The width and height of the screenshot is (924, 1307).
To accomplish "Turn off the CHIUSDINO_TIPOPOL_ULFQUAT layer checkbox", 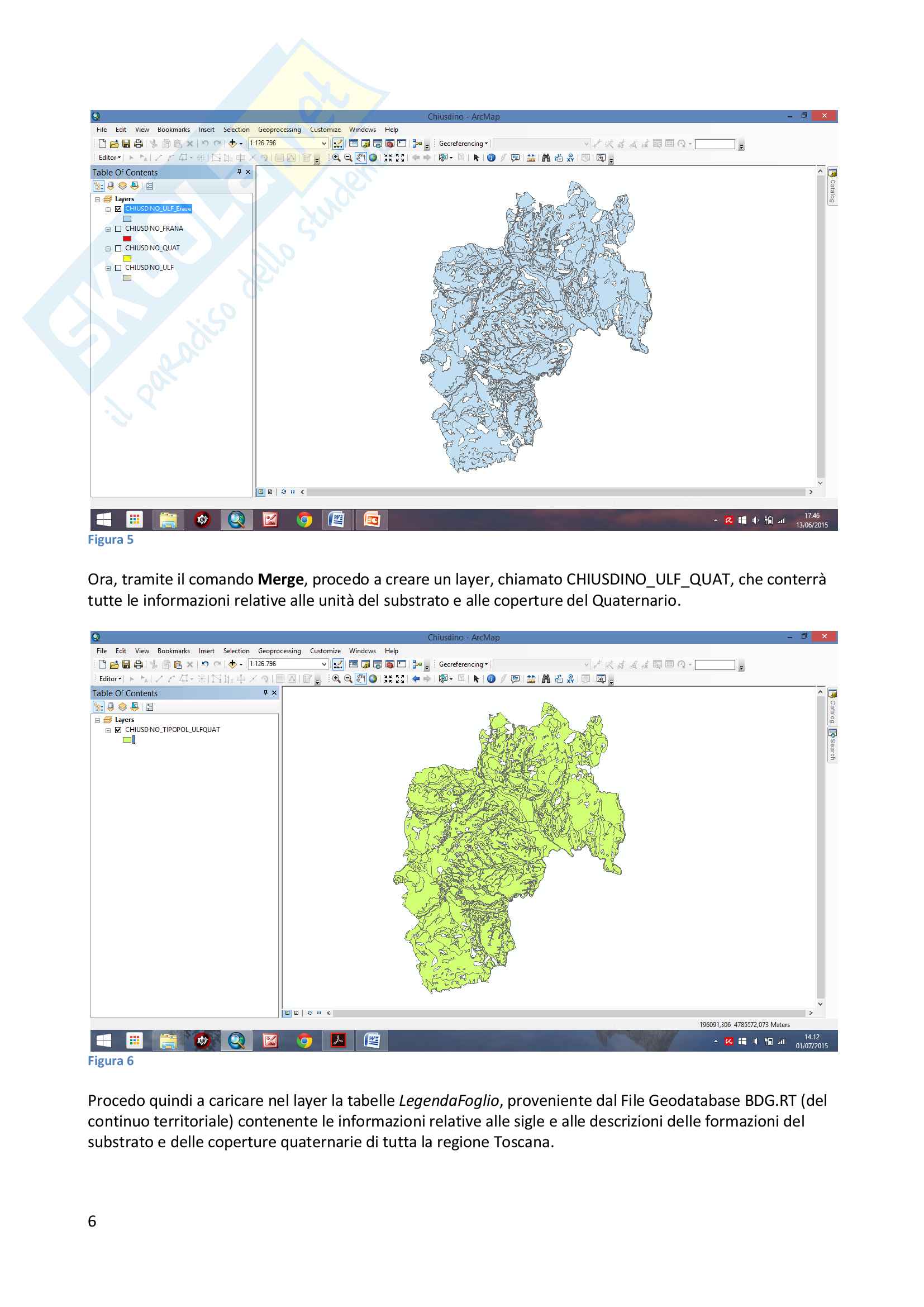I will click(x=118, y=730).
